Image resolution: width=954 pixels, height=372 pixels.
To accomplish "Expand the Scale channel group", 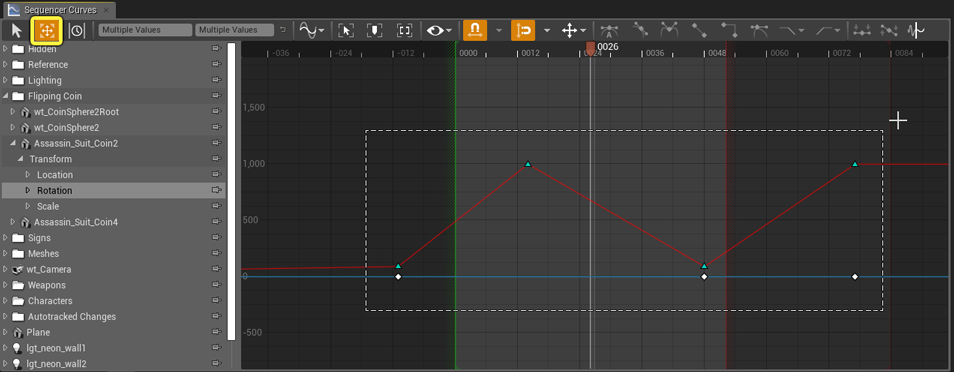I will pyautogui.click(x=28, y=206).
